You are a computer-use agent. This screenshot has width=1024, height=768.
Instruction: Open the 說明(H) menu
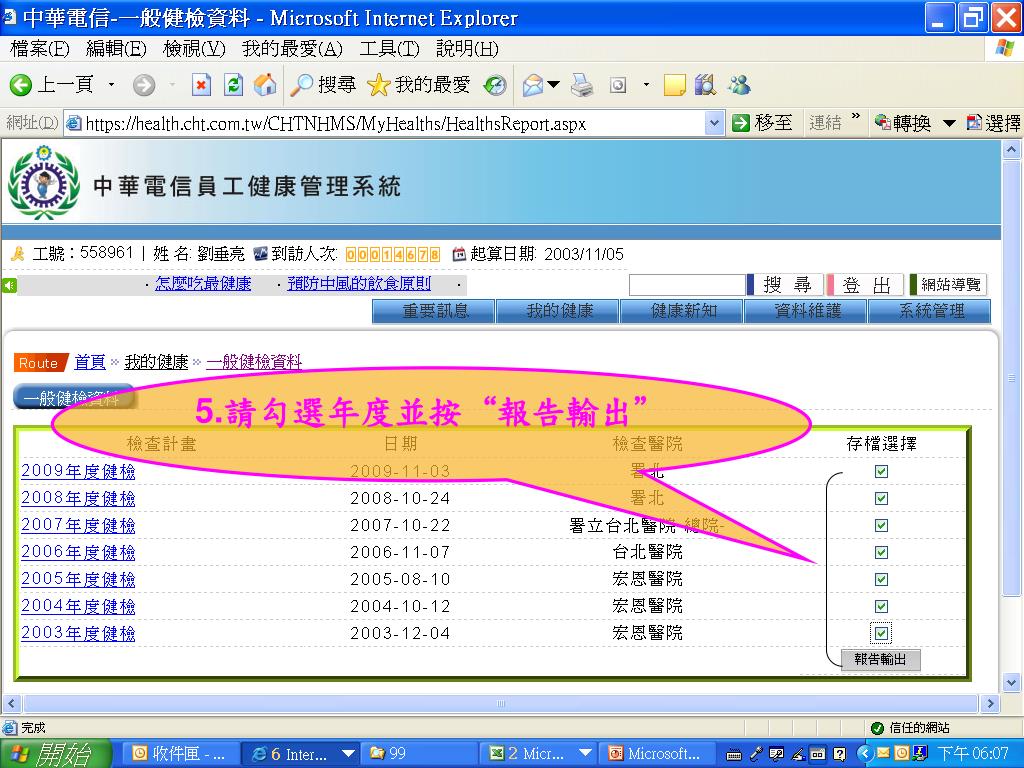click(467, 49)
